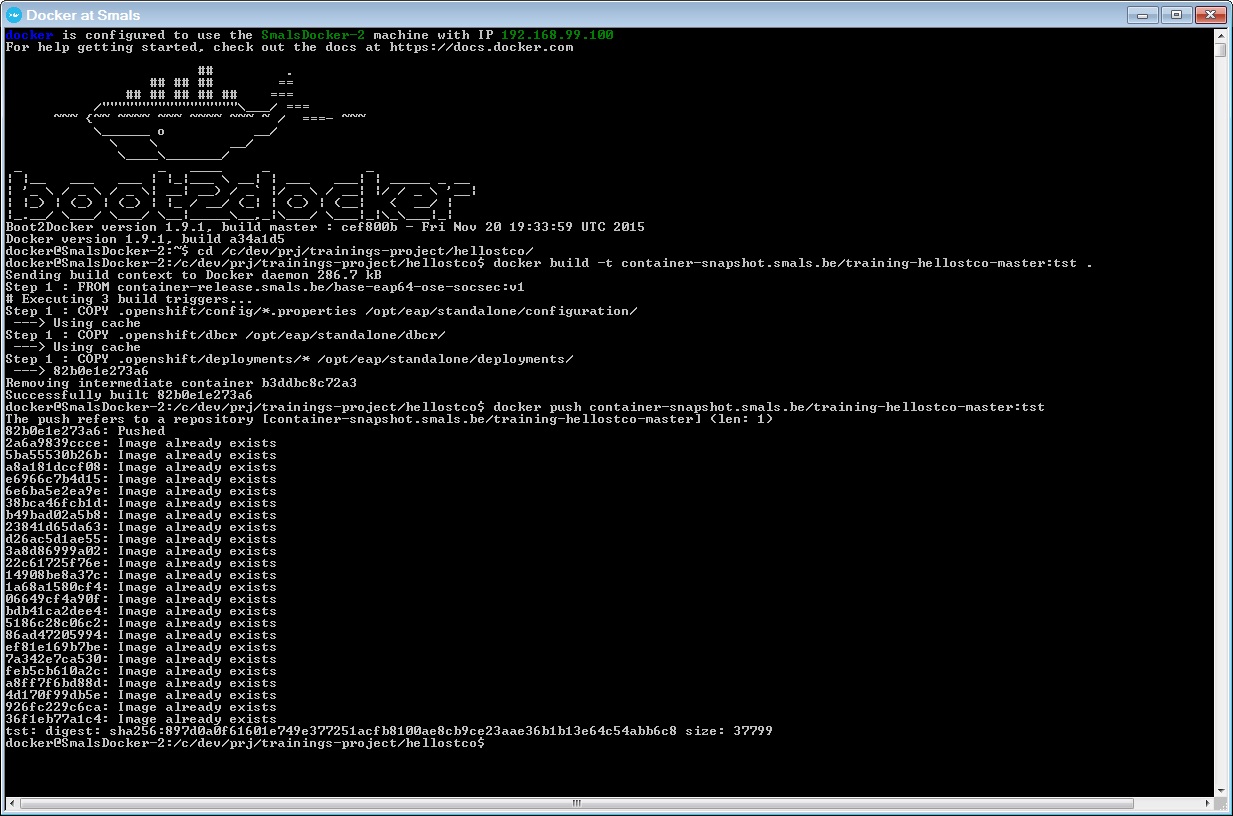Click the Docker whale icon in title bar

tap(14, 14)
